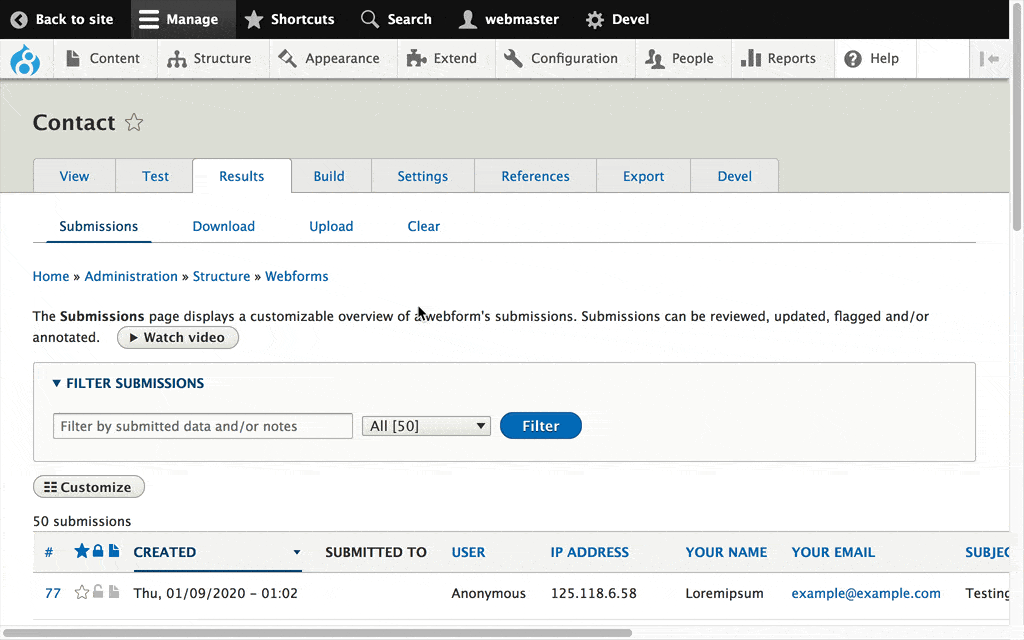The height and width of the screenshot is (640, 1024).
Task: Click the Watch video button
Action: 178,338
